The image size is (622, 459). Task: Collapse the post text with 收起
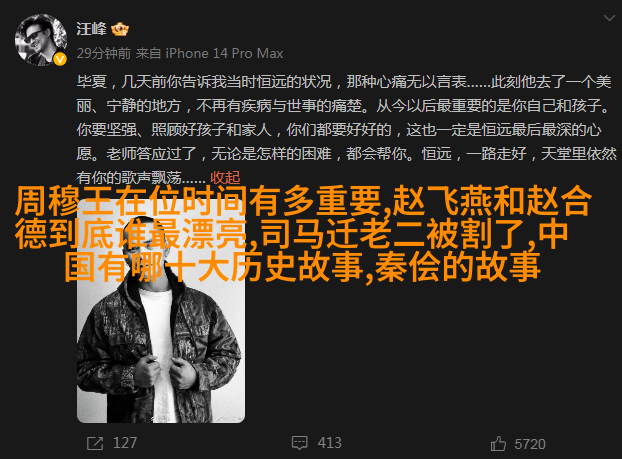[225, 178]
